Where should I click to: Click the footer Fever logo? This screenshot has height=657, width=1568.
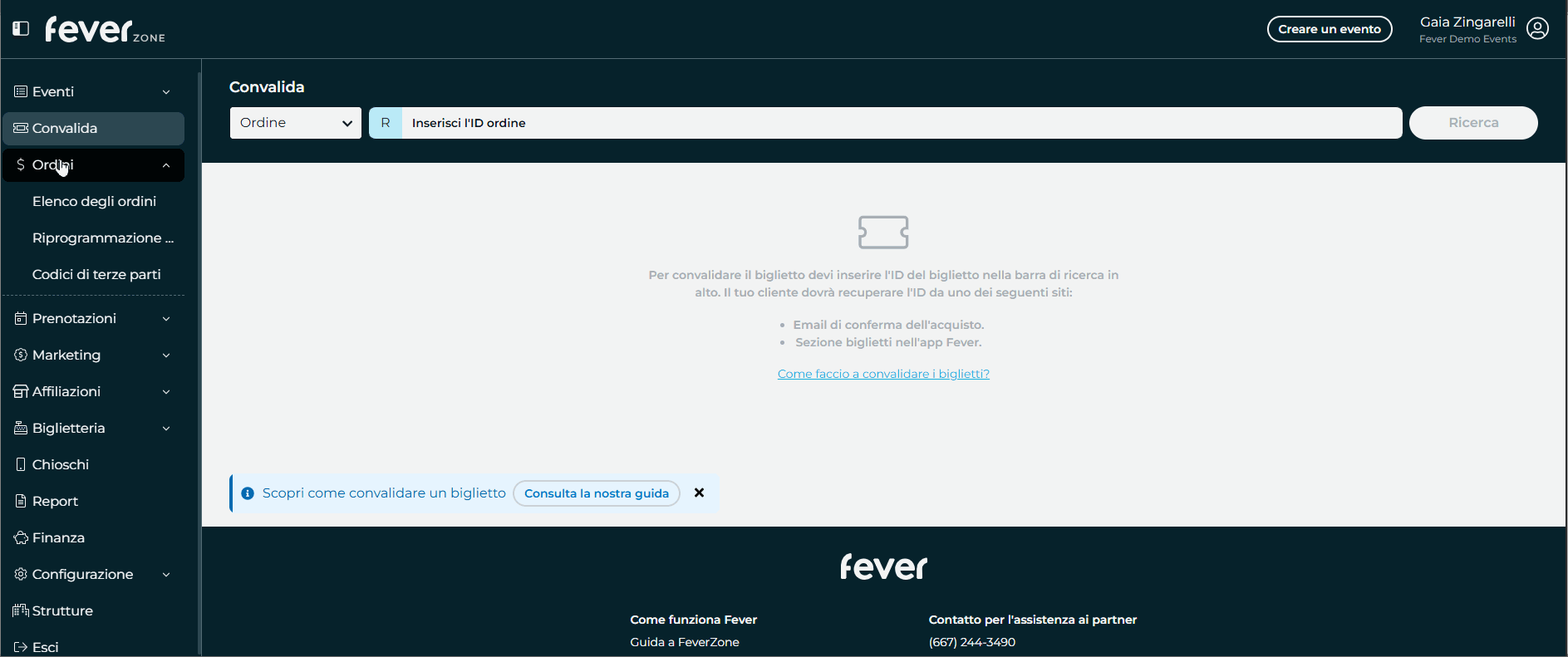883,566
